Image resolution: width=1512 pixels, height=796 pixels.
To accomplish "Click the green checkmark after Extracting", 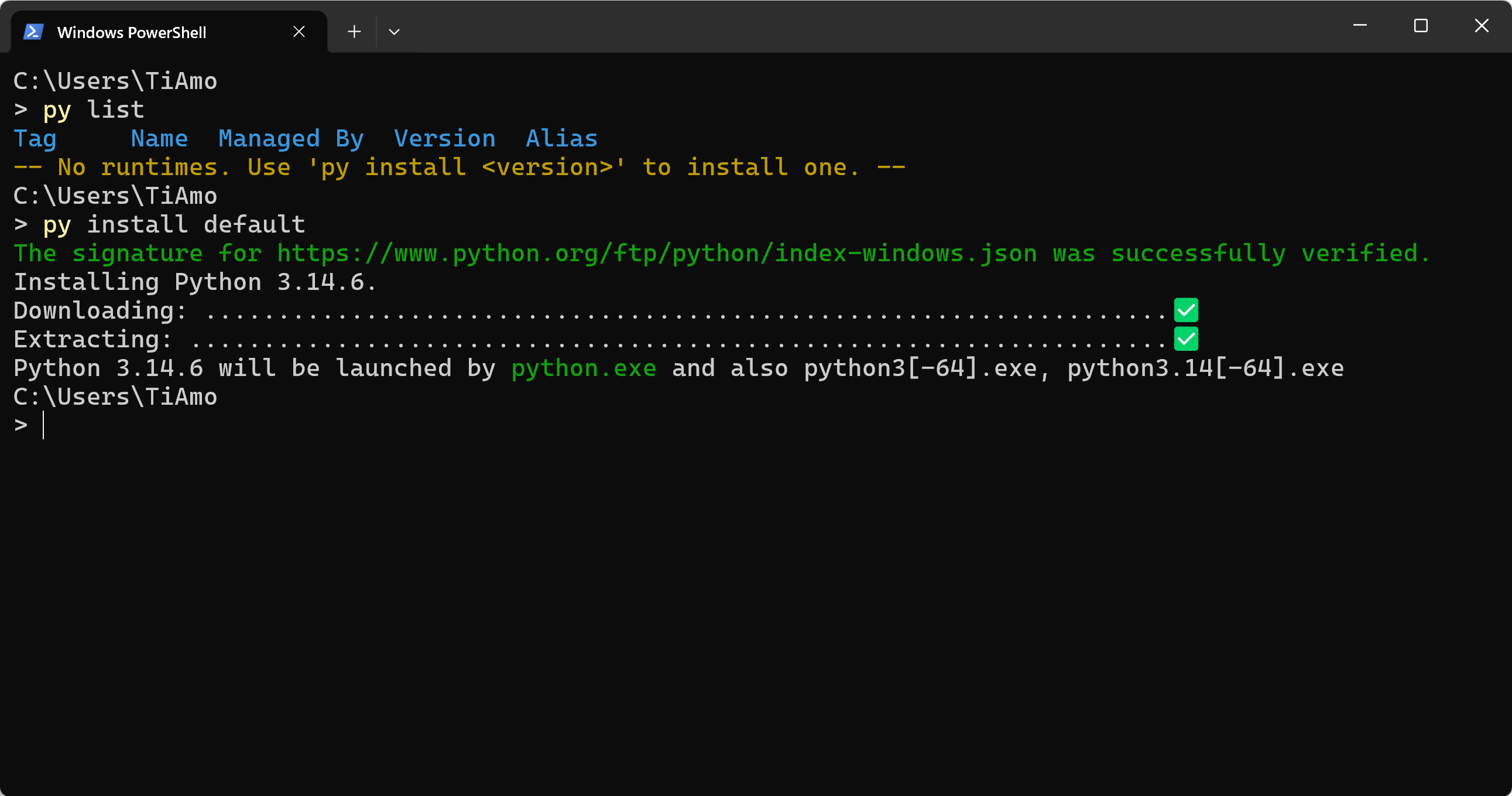I will pyautogui.click(x=1185, y=339).
